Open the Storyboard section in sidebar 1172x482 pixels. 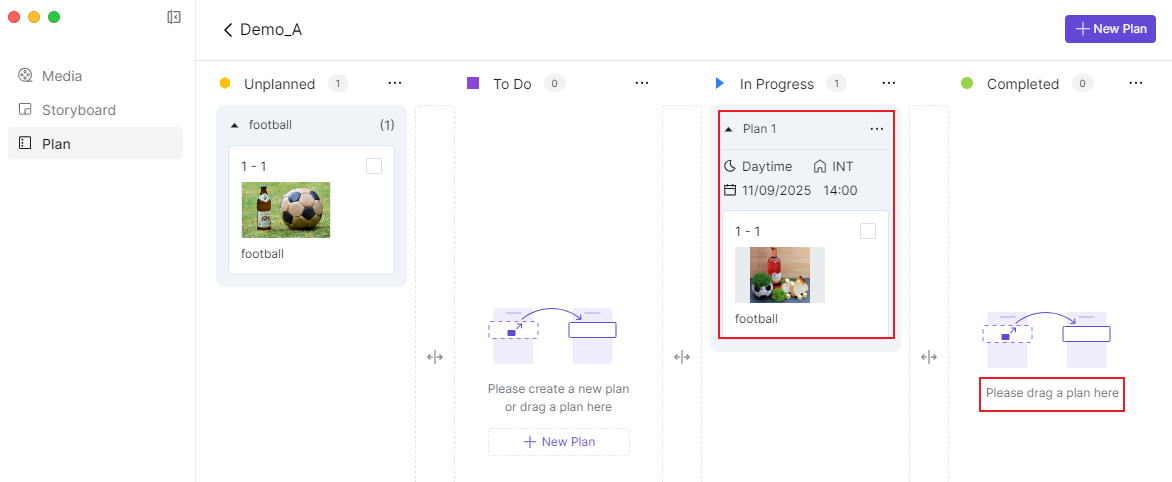[x=78, y=110]
